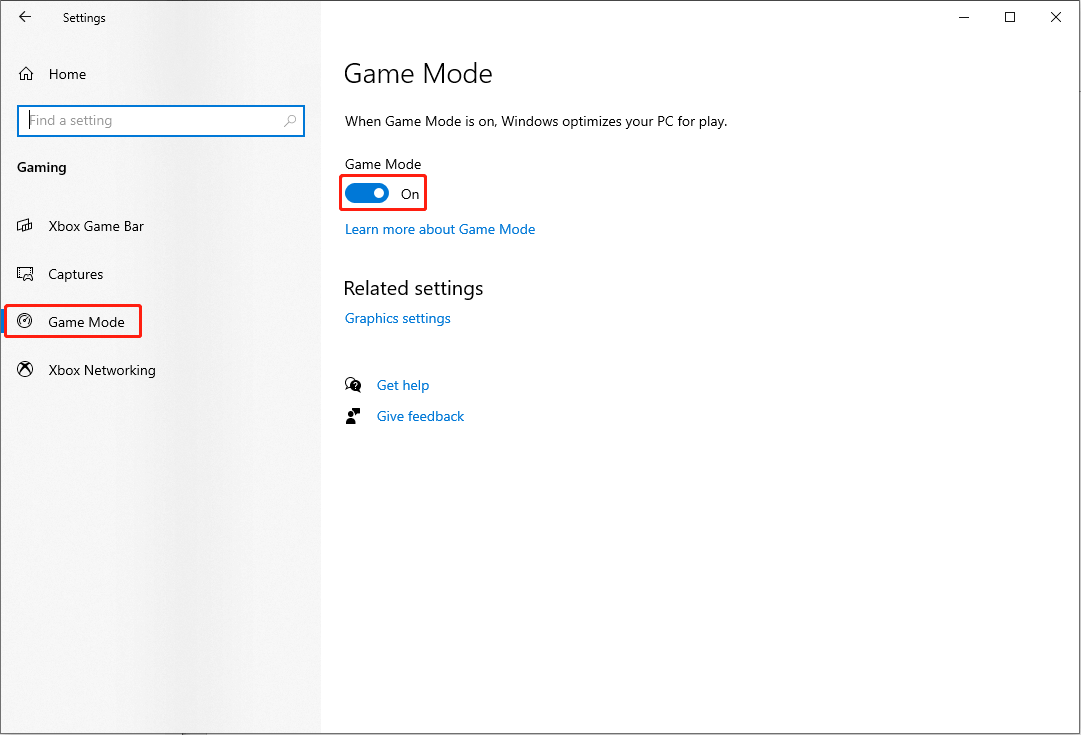Click the Game Mode speedometer icon
1081x735 pixels.
click(25, 321)
